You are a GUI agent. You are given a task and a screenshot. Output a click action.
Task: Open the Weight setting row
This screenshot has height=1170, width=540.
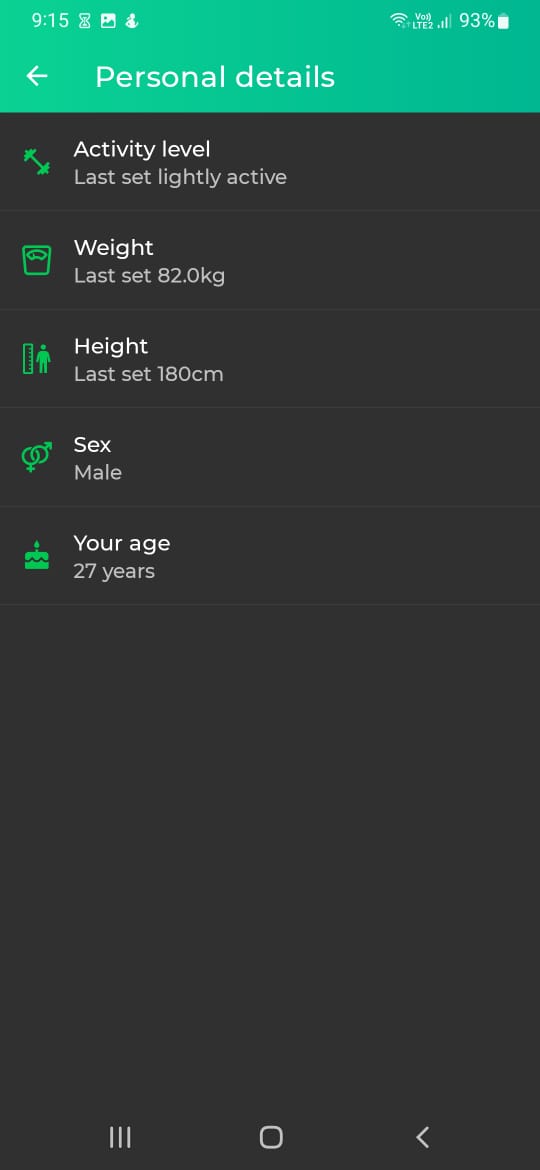coord(270,260)
